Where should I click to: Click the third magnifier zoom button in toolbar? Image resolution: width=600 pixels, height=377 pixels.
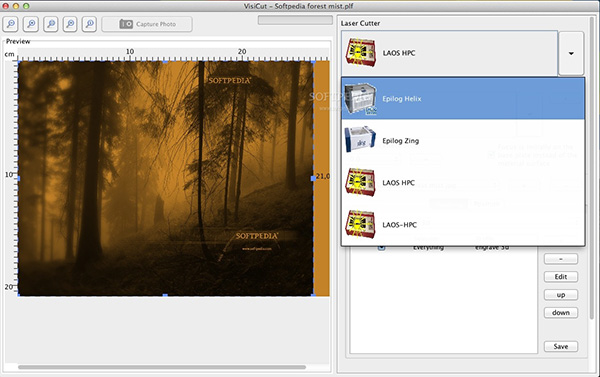51,24
